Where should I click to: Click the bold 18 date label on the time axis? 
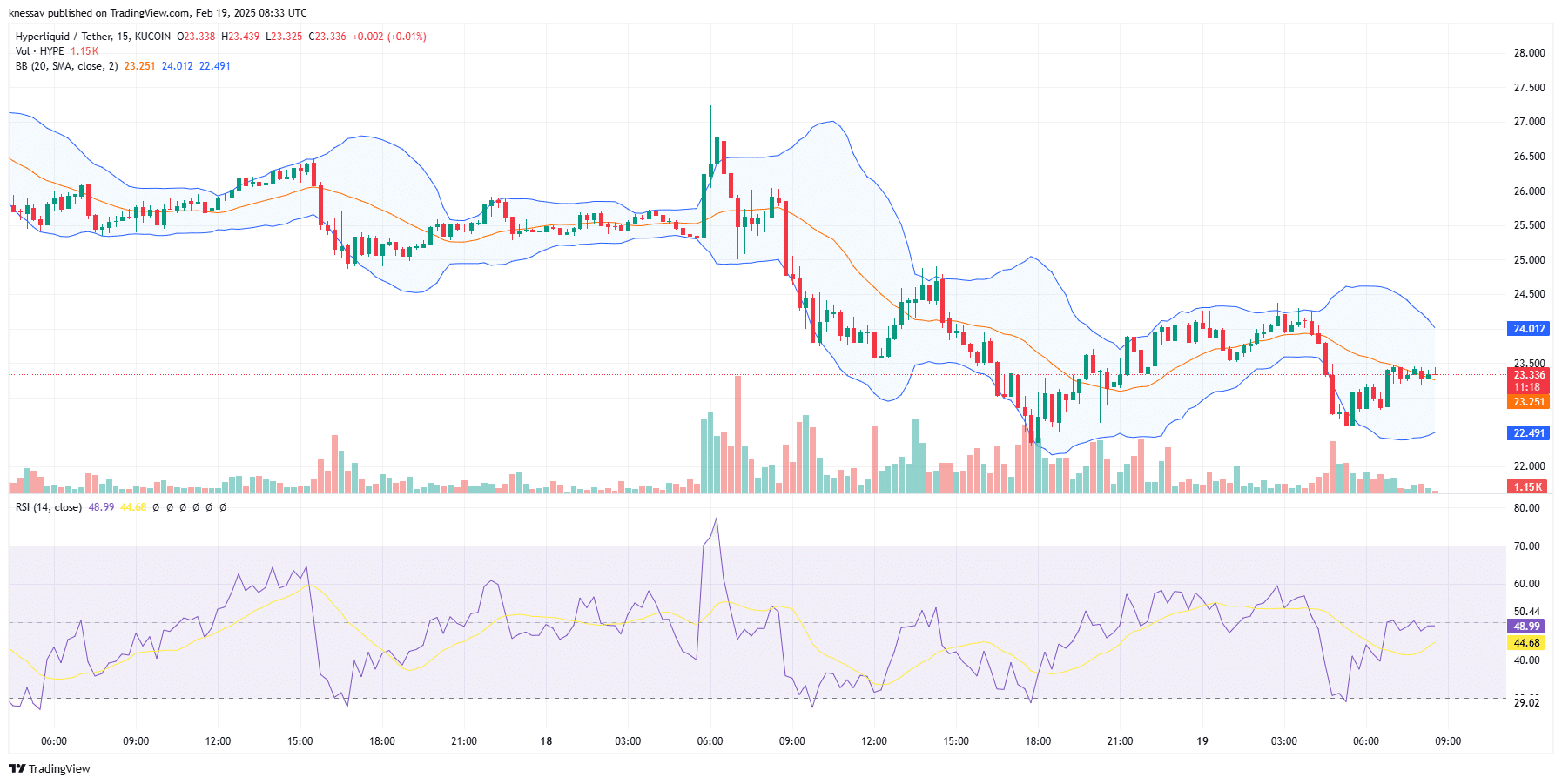[546, 741]
